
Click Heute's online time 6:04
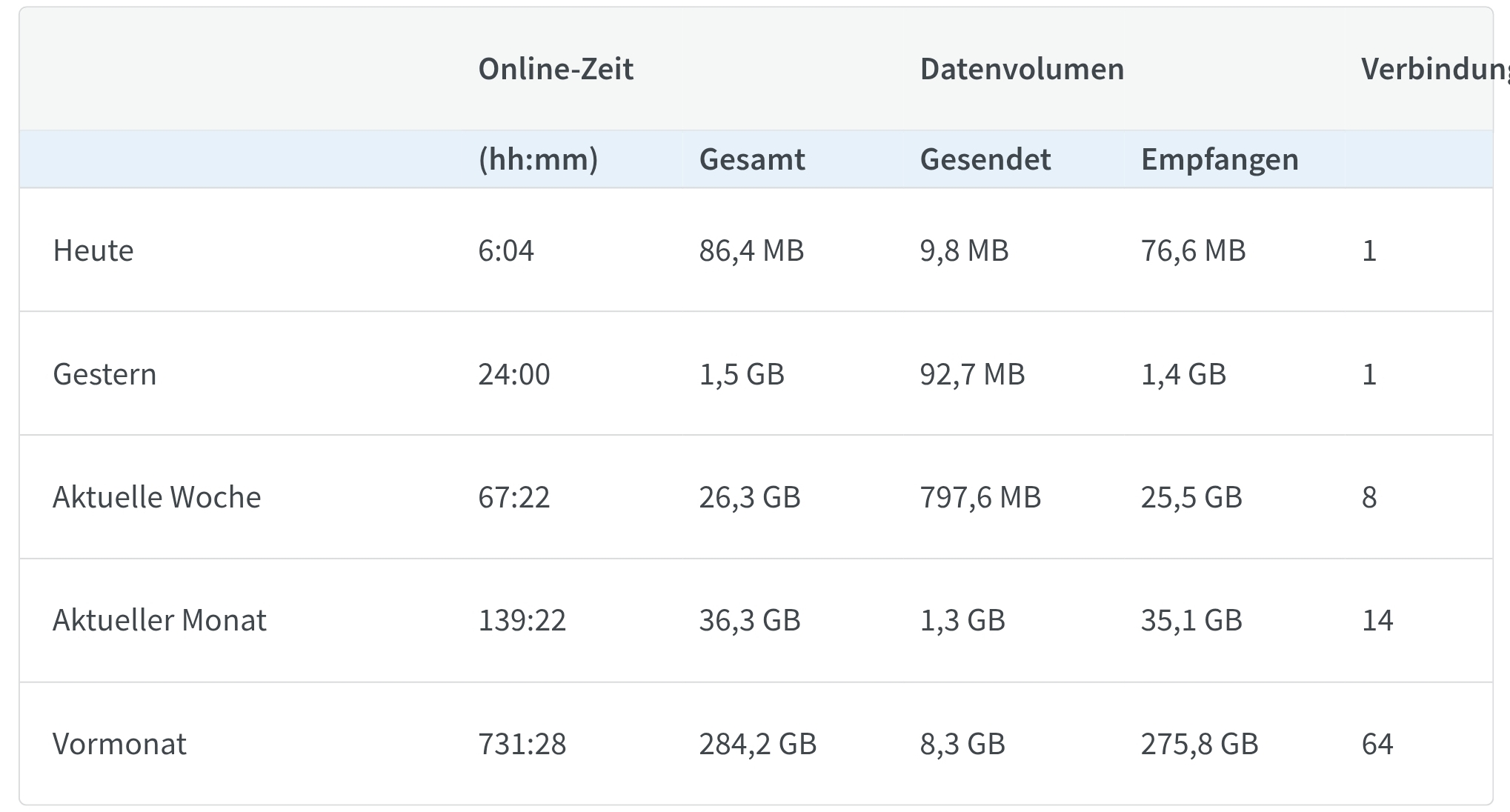[506, 250]
